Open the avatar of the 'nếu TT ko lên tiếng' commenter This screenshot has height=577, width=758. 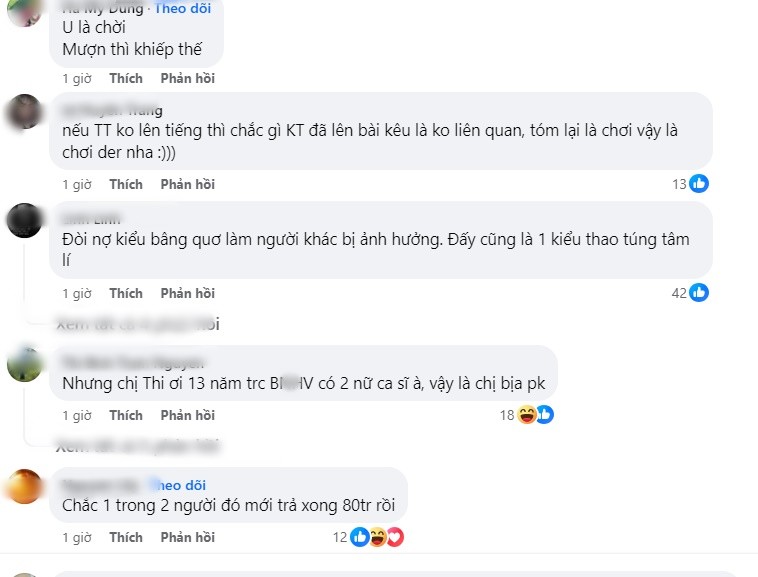[x=24, y=110]
